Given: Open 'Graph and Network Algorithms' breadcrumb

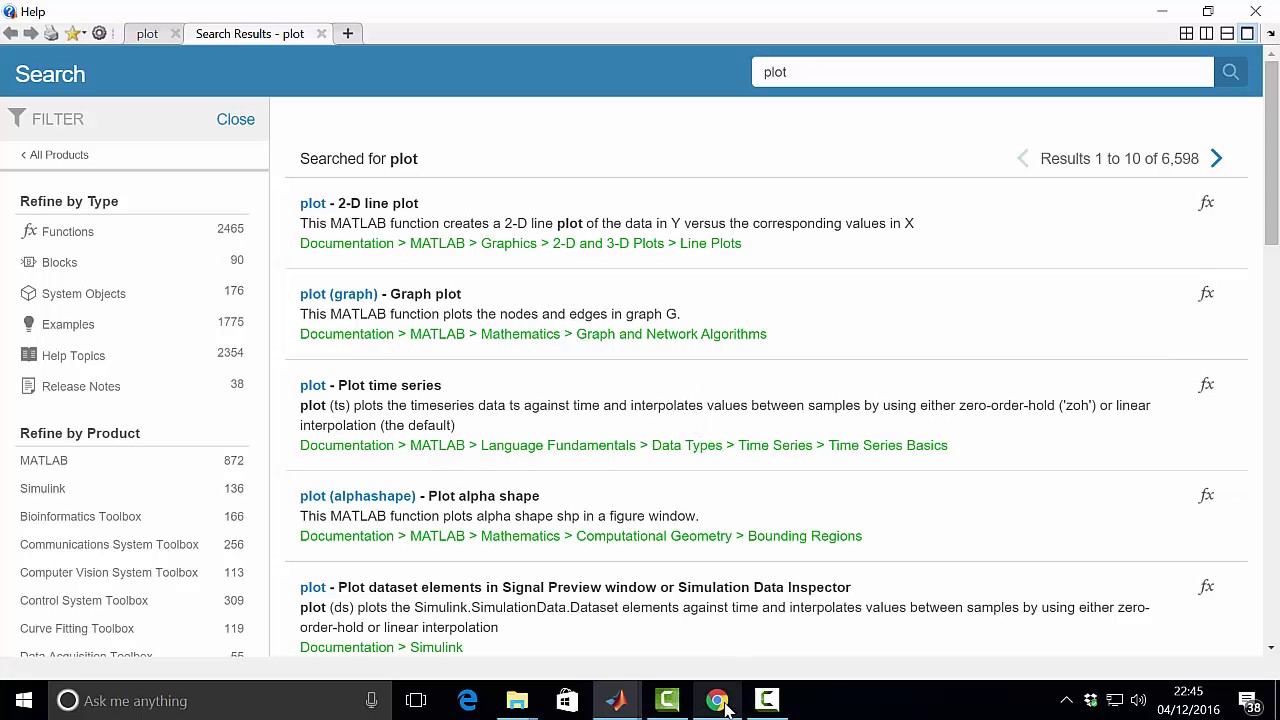Looking at the screenshot, I should [x=672, y=334].
